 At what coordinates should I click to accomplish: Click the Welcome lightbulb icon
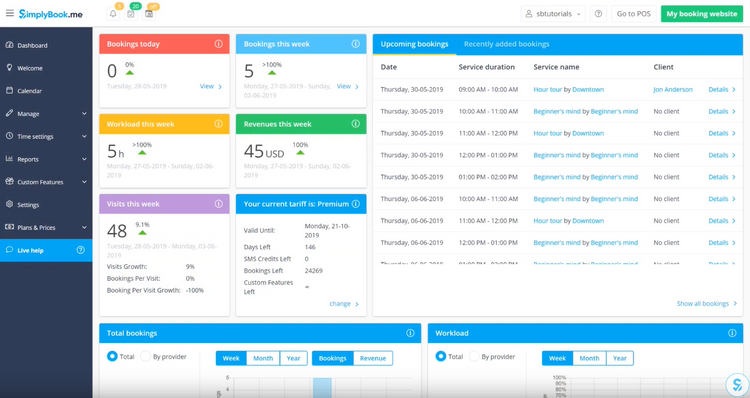[9, 67]
